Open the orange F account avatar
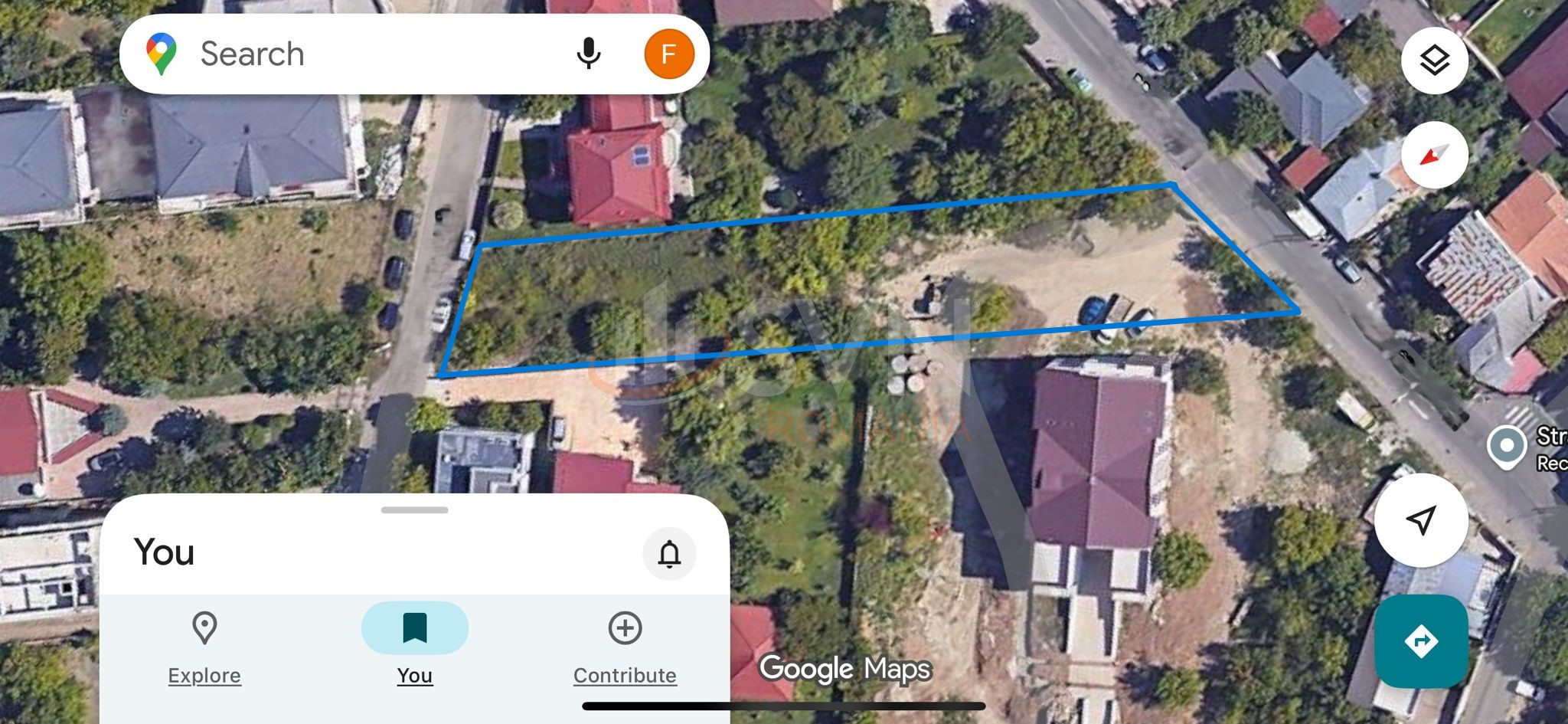The image size is (1568, 724). (668, 54)
